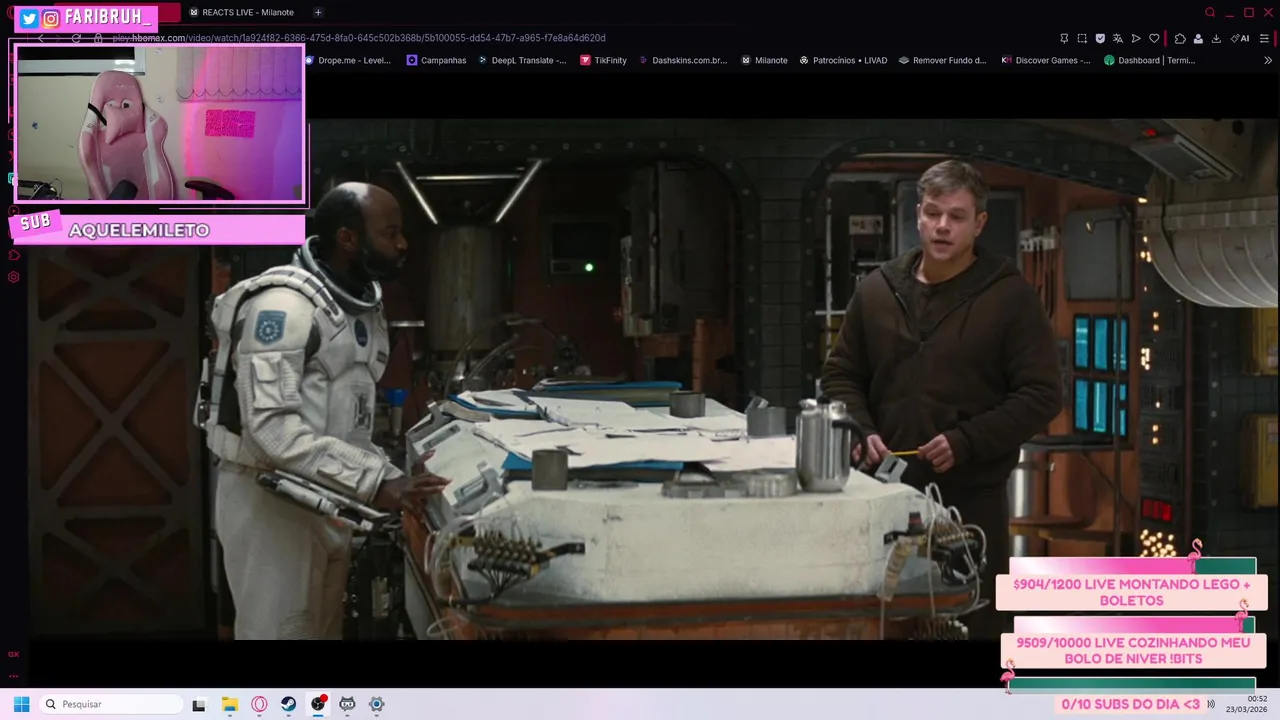Image resolution: width=1280 pixels, height=720 pixels.
Task: Open the DeepL Translate bookmark
Action: click(522, 60)
